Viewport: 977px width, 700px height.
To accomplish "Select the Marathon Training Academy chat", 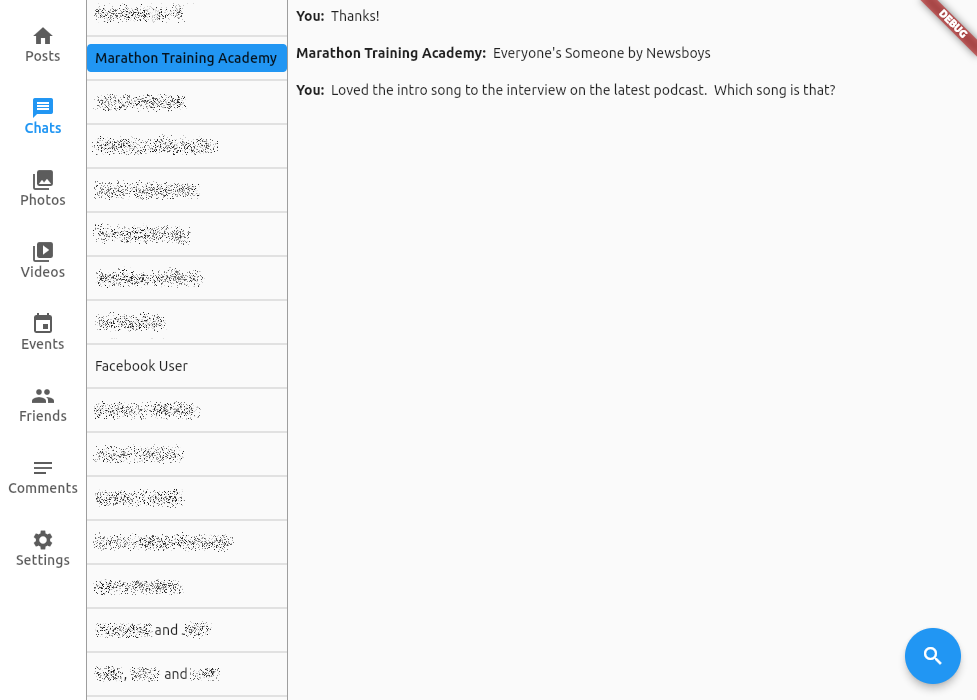I will 186,58.
